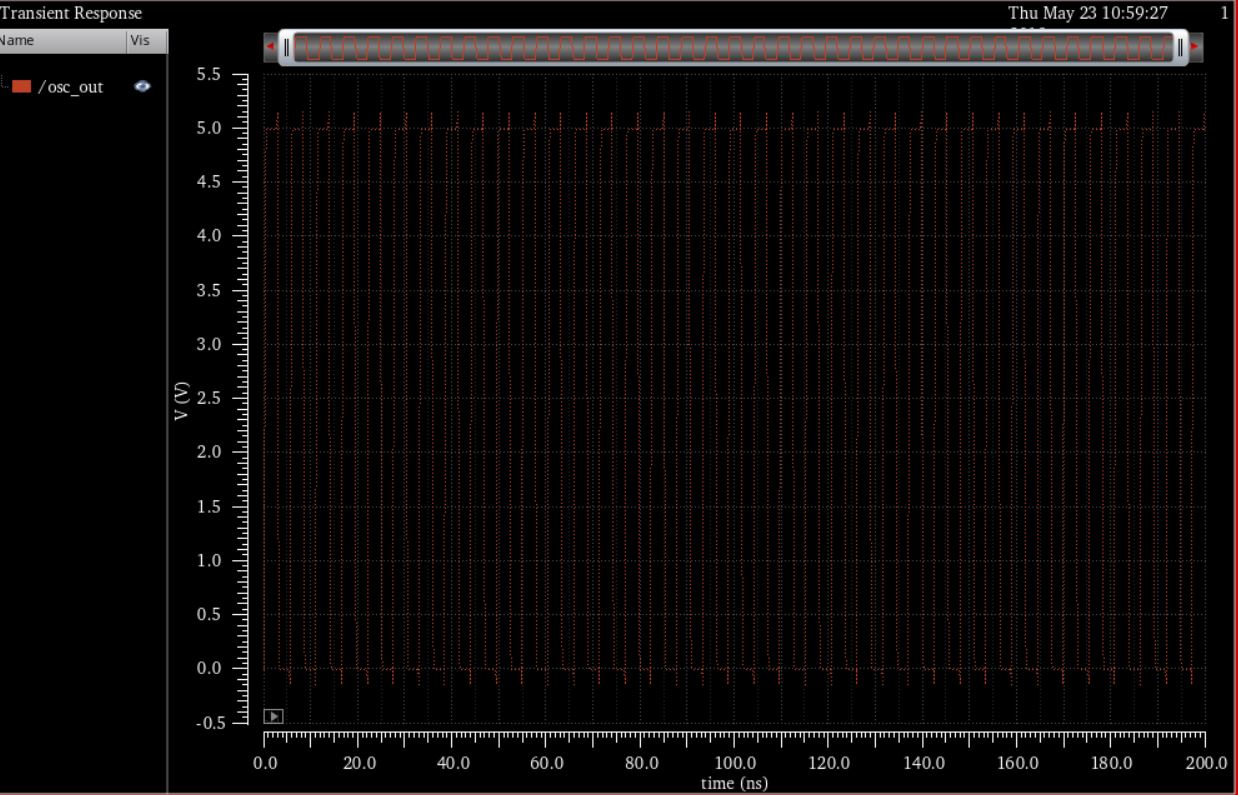Click the red /osc_out trace color swatch
Screen dimensions: 1238x795
22,87
